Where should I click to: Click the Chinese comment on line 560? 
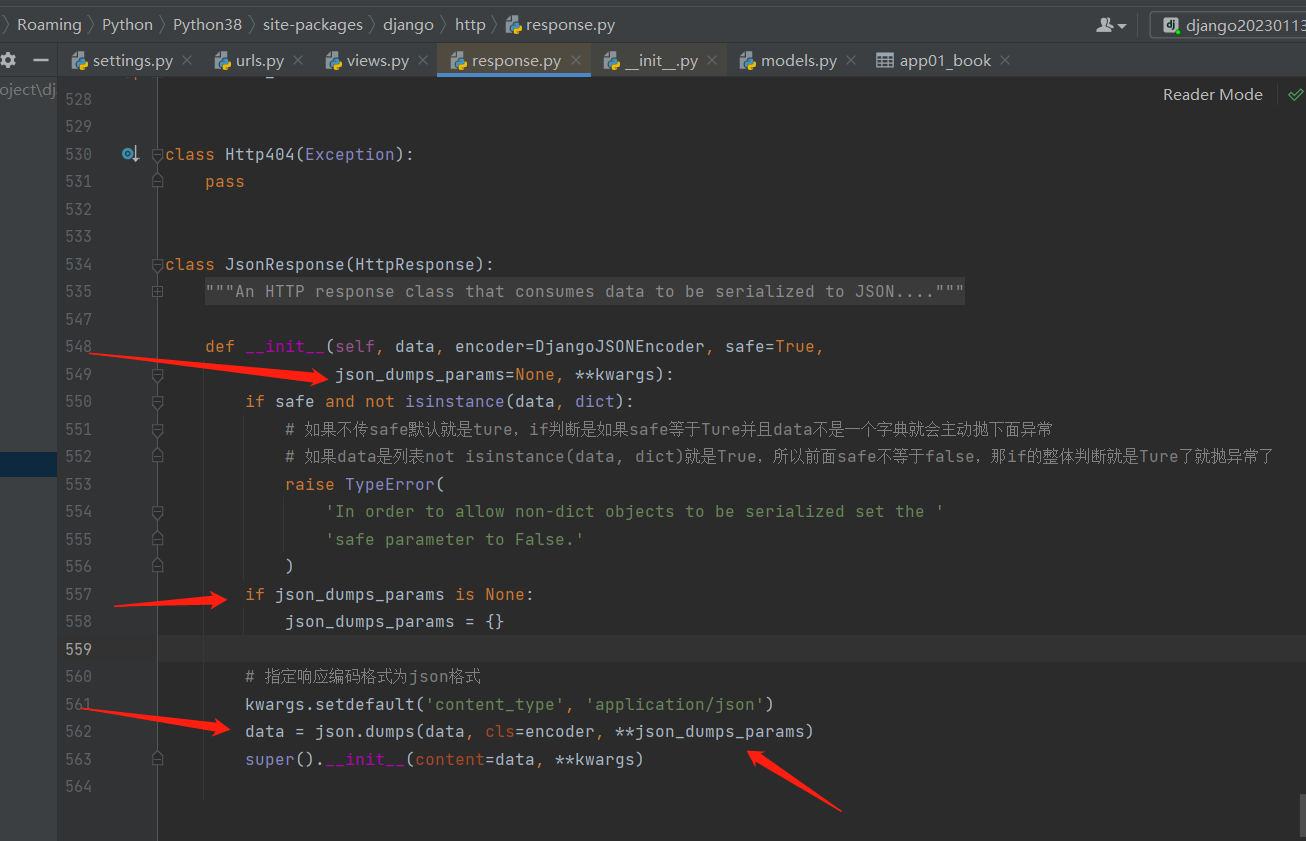(x=363, y=677)
